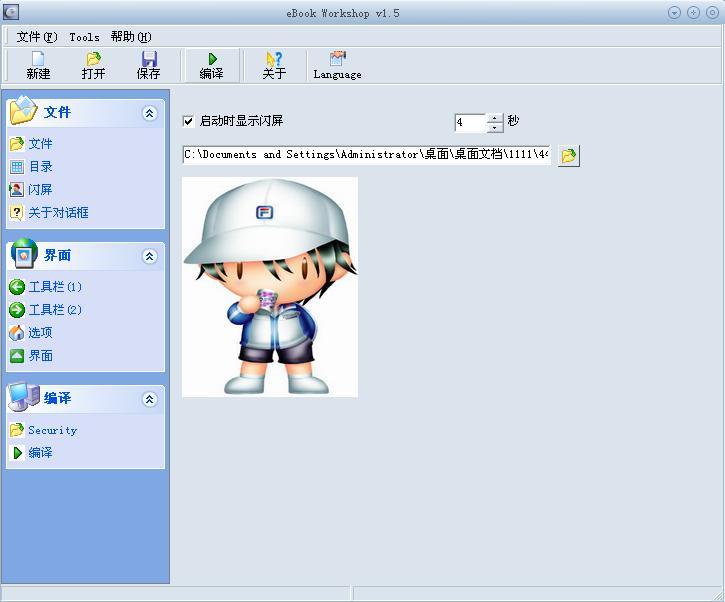Maximize the eBook Workshop window
The width and height of the screenshot is (725, 602).
click(x=694, y=12)
